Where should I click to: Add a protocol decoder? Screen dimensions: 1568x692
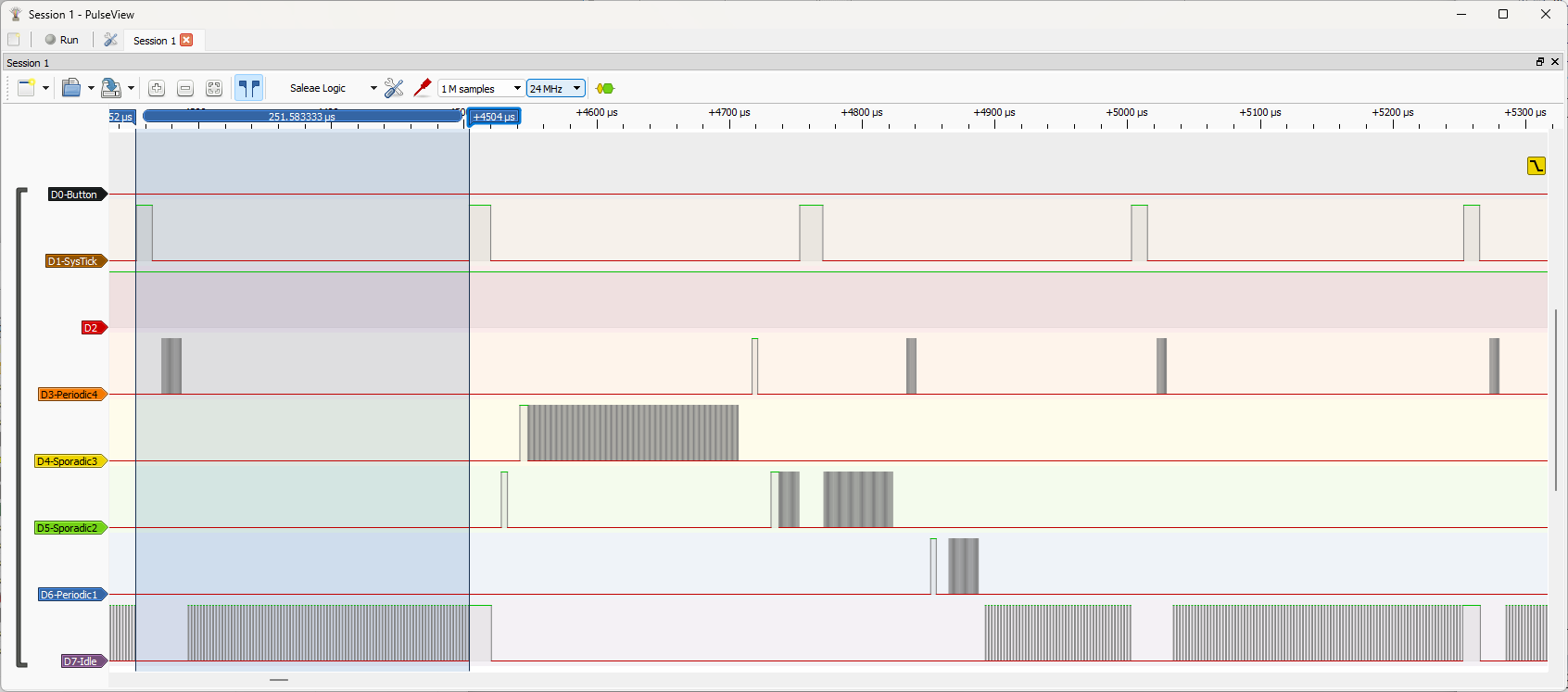tap(605, 88)
